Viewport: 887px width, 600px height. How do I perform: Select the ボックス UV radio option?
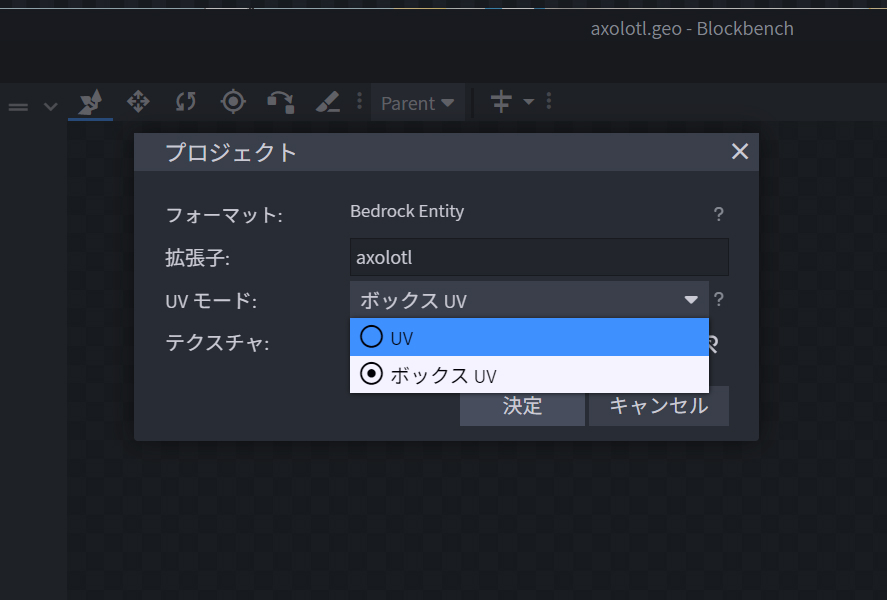pyautogui.click(x=529, y=375)
